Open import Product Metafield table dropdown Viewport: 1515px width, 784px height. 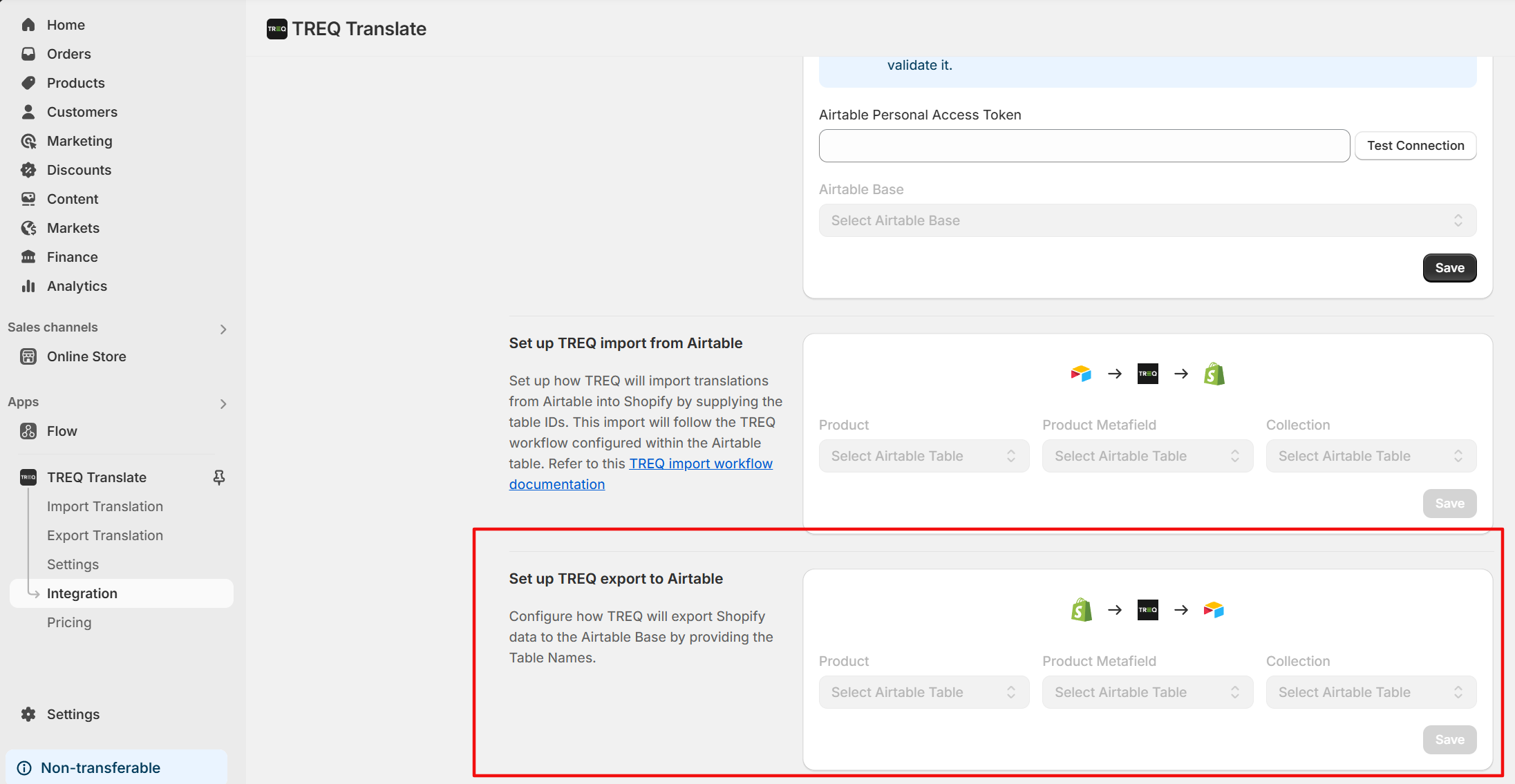[1147, 456]
